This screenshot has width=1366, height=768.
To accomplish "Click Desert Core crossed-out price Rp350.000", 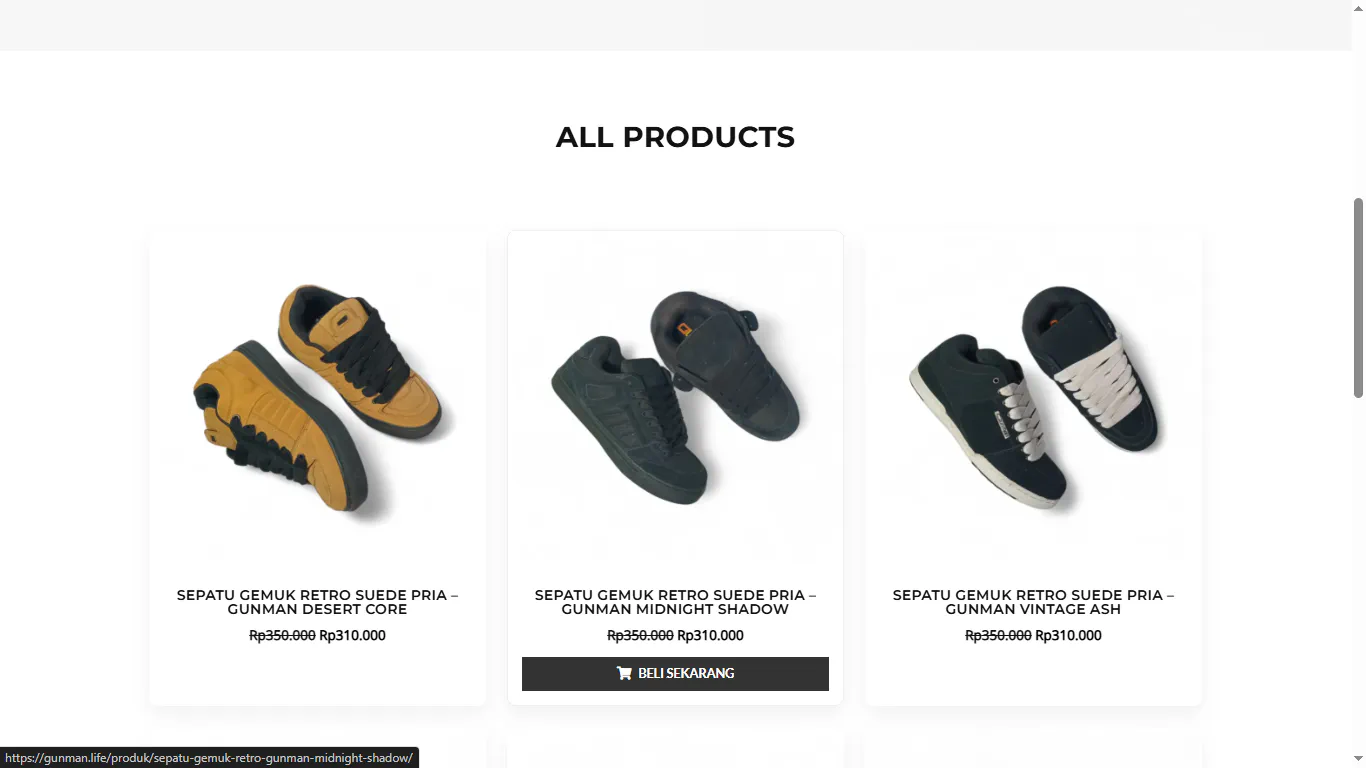I will click(282, 636).
